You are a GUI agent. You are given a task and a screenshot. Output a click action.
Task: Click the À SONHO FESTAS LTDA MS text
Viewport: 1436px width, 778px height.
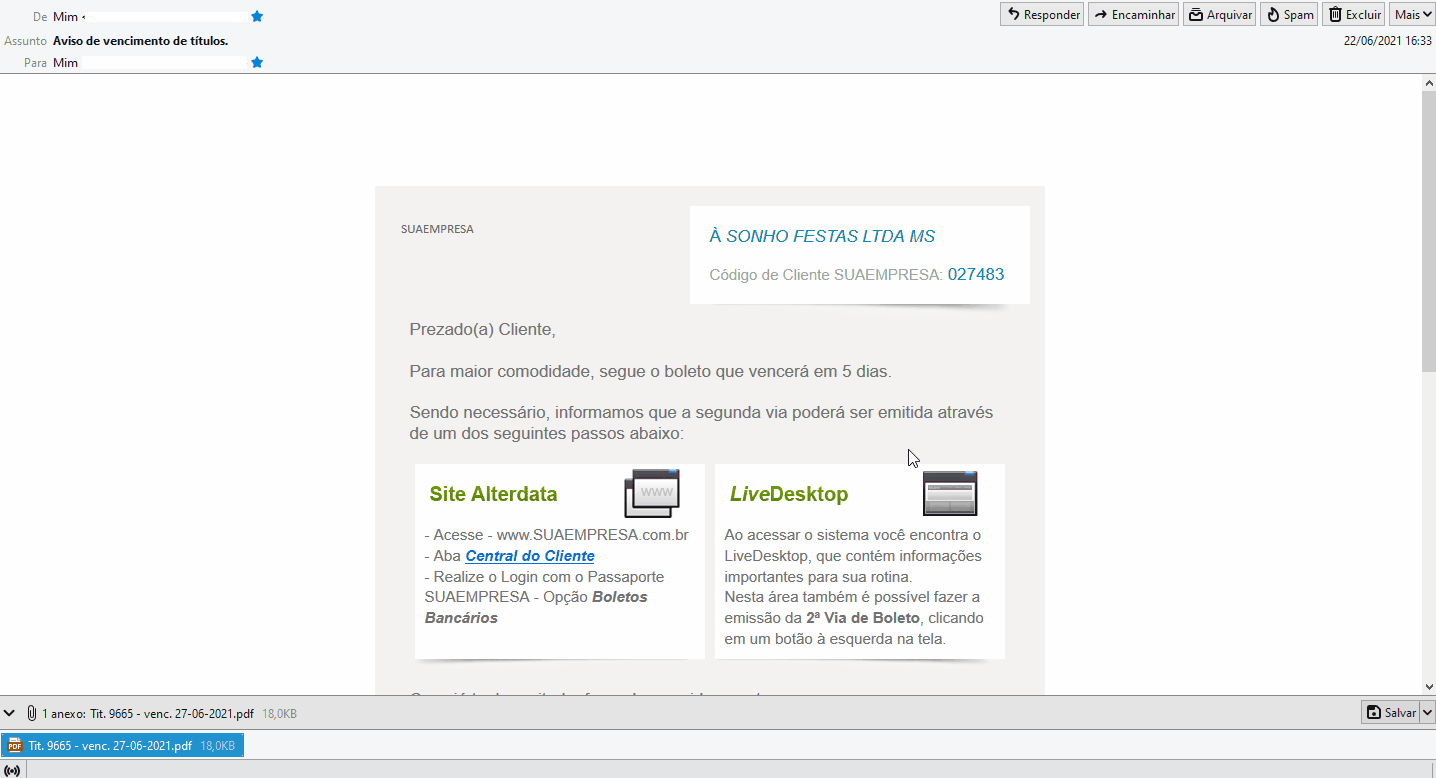coord(822,236)
